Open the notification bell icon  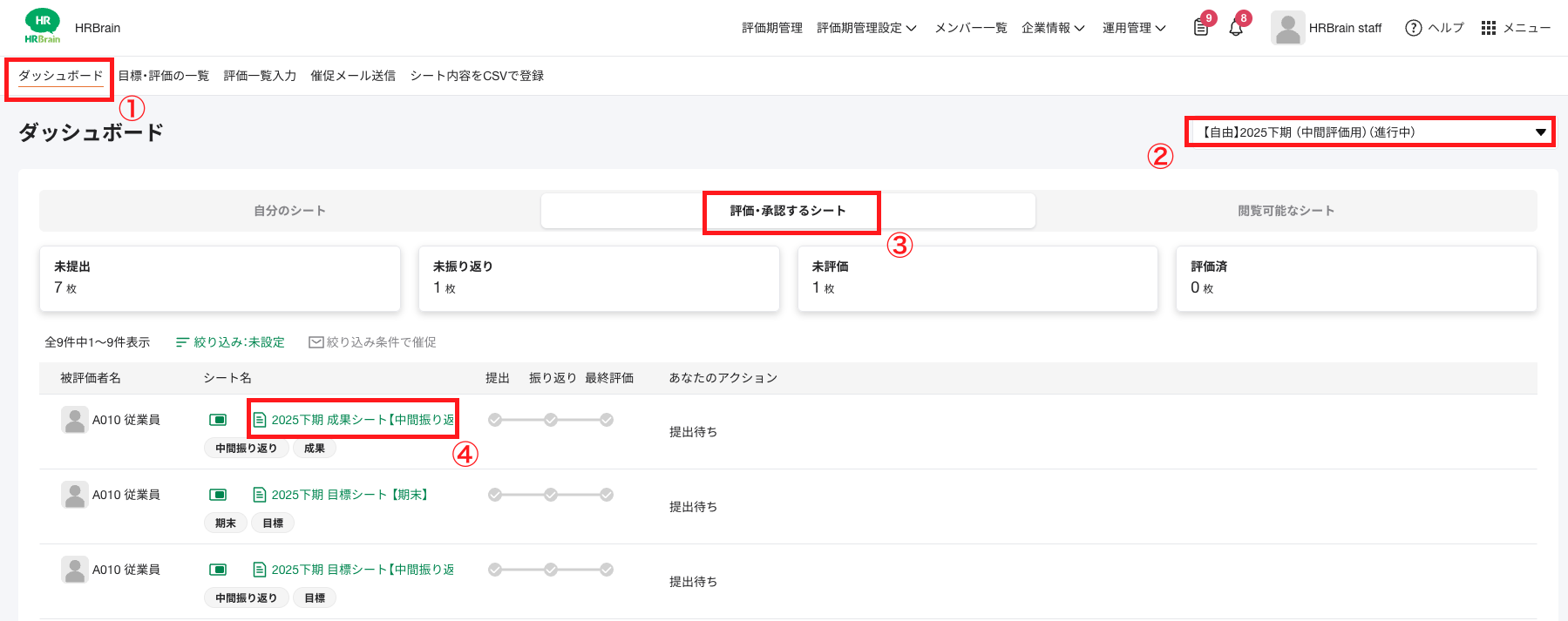[1236, 28]
